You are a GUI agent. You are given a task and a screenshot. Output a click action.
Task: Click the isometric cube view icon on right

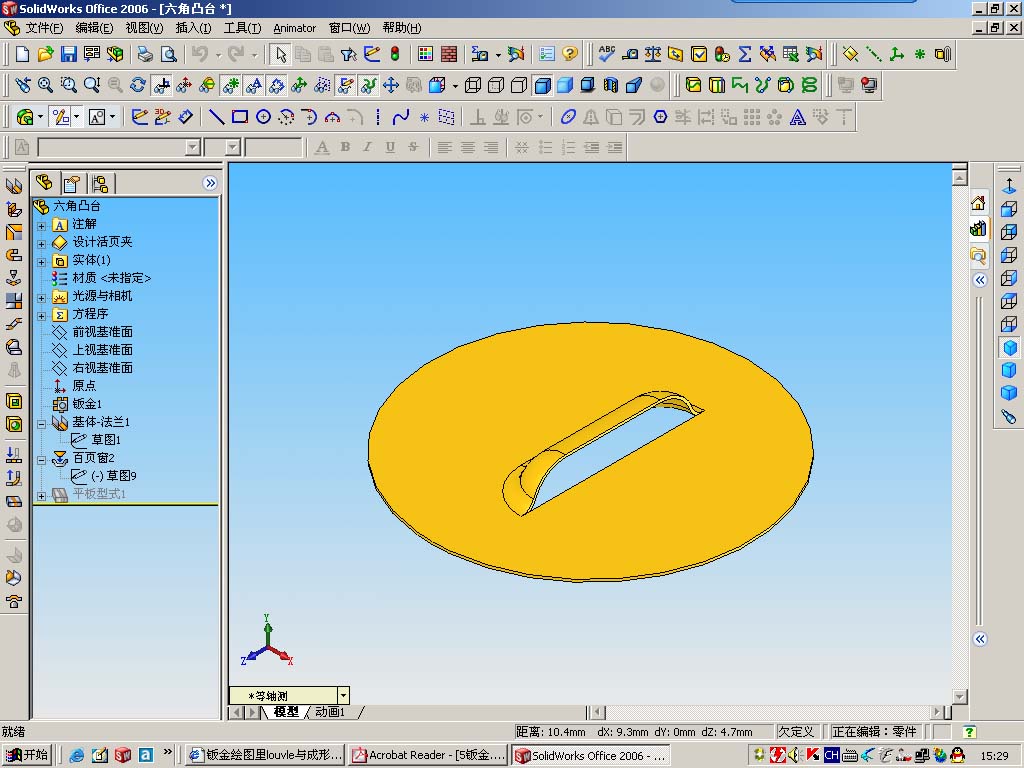(x=1009, y=347)
